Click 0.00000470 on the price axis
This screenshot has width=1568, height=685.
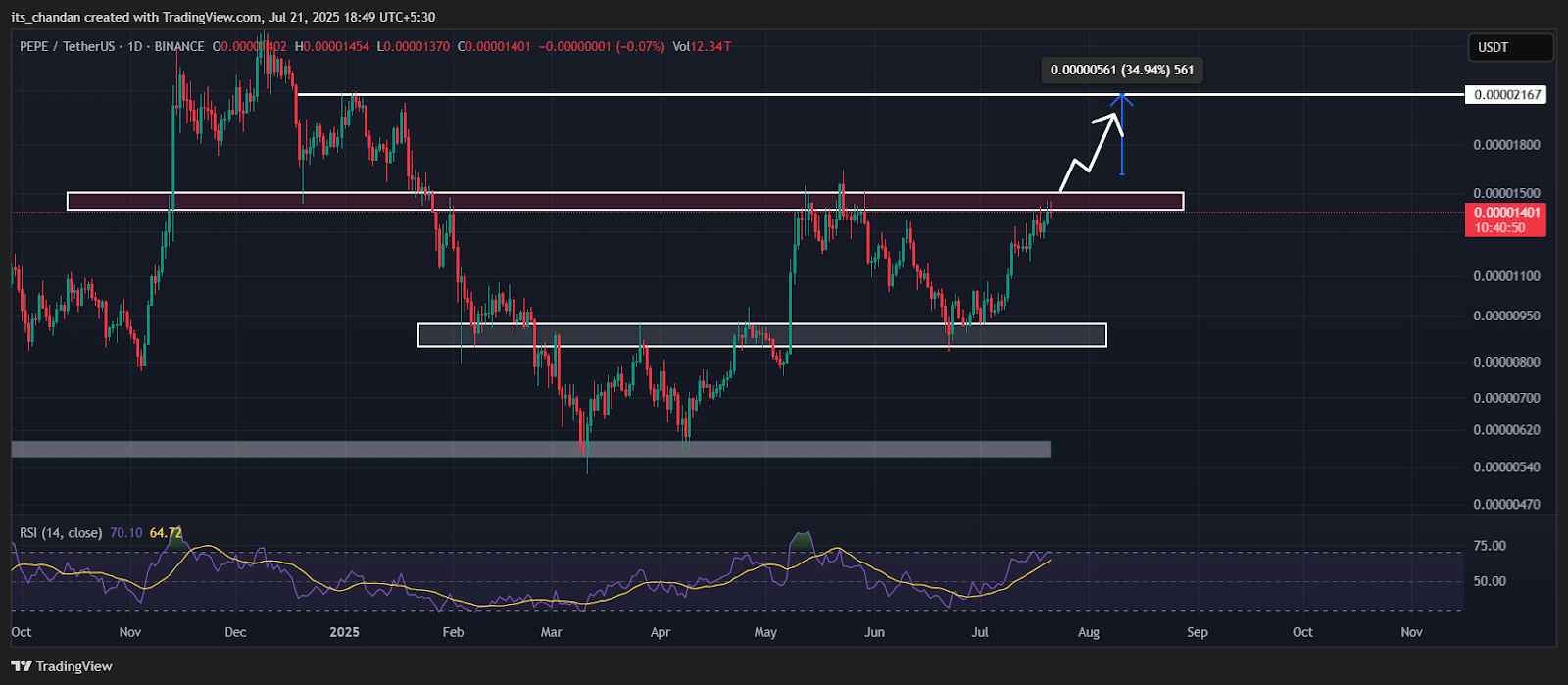(1506, 505)
